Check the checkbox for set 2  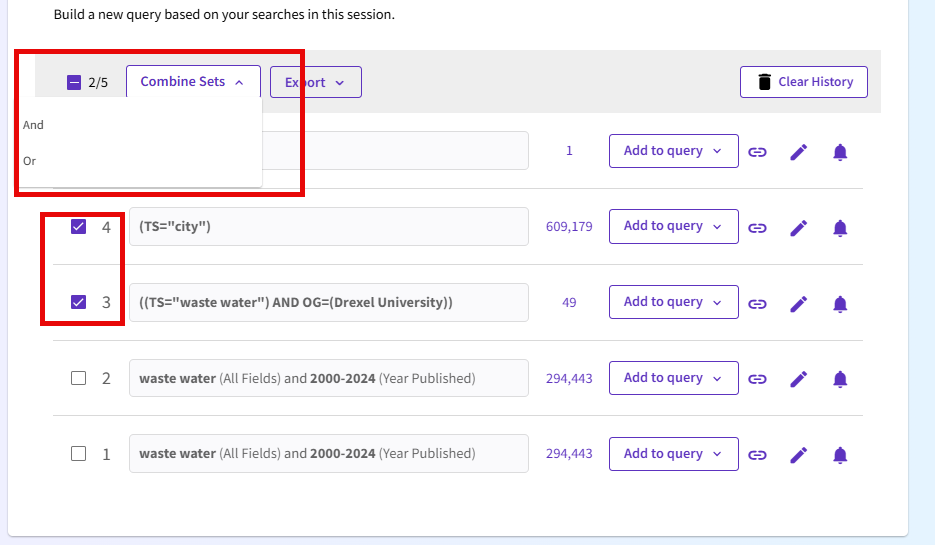click(x=79, y=378)
